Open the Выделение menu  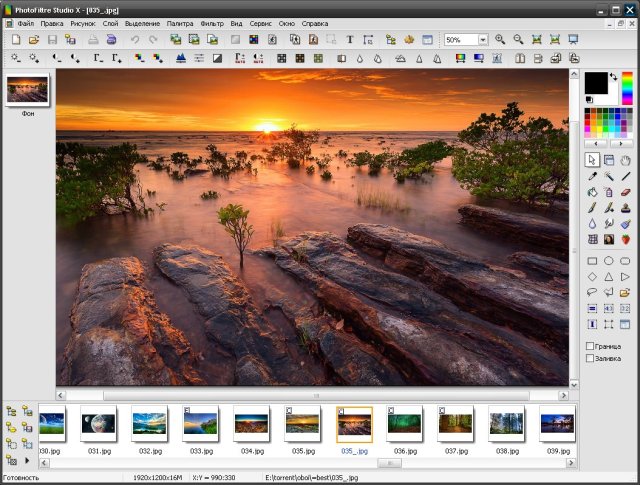click(x=141, y=23)
